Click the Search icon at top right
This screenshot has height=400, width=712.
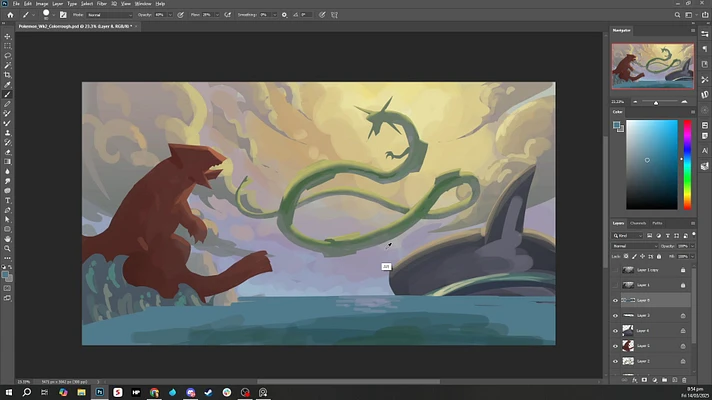(x=677, y=15)
